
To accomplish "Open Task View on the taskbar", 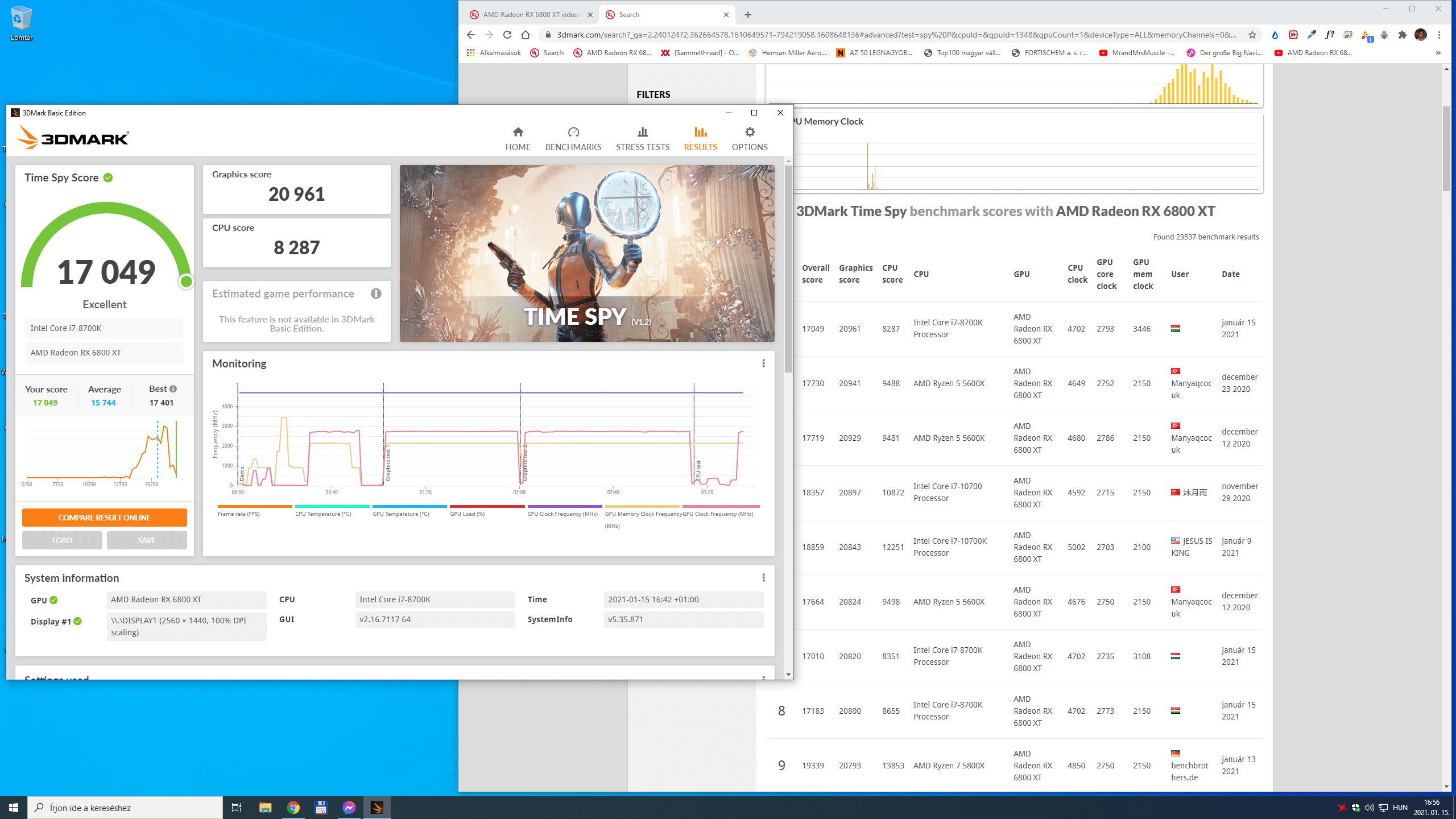I will [237, 808].
